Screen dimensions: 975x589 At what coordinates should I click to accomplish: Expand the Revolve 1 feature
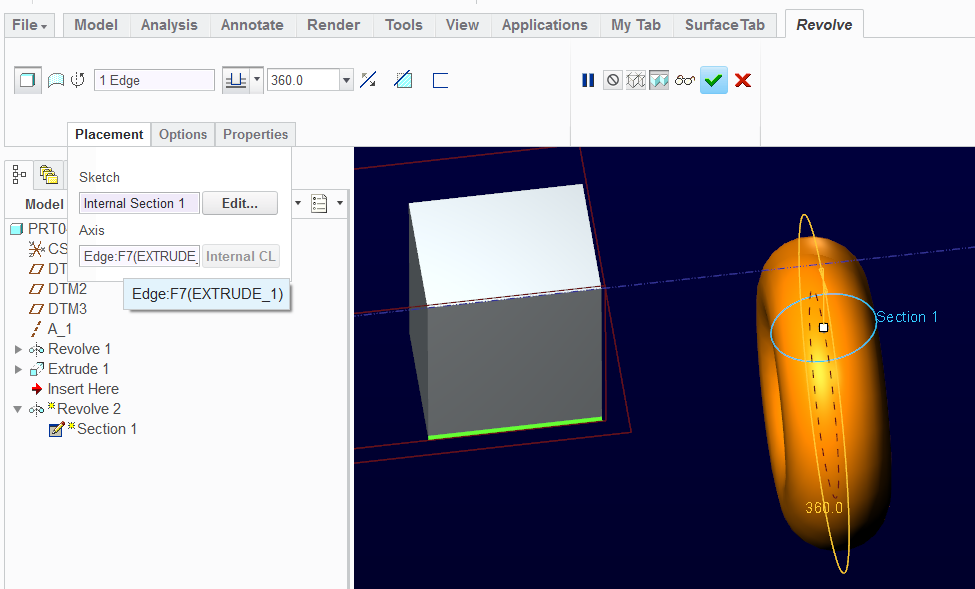18,350
